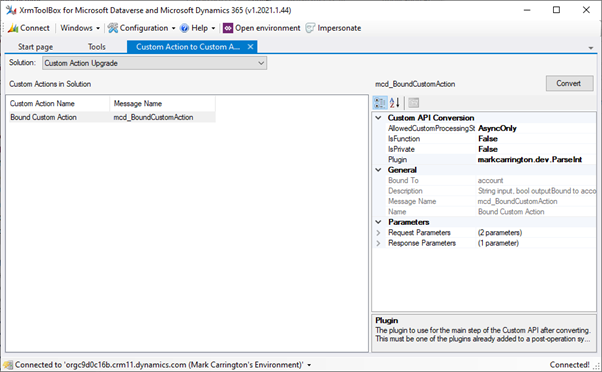The image size is (602, 372).
Task: Click Open environment button
Action: pyautogui.click(x=262, y=28)
